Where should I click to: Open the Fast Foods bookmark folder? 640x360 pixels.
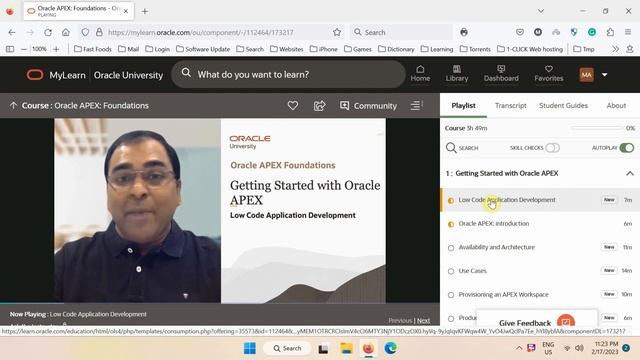[x=93, y=49]
